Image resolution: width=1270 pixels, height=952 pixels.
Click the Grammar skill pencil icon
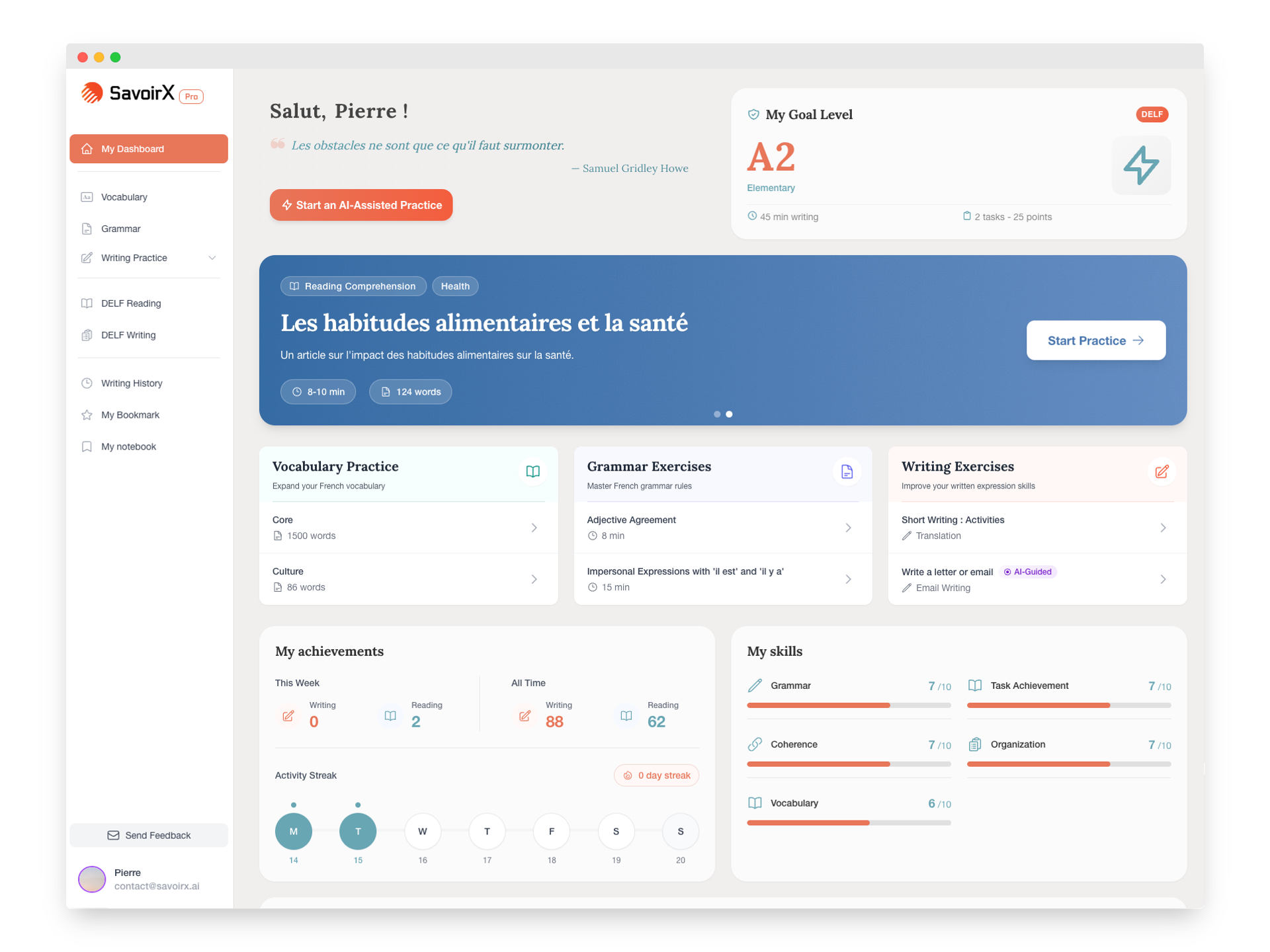coord(755,686)
